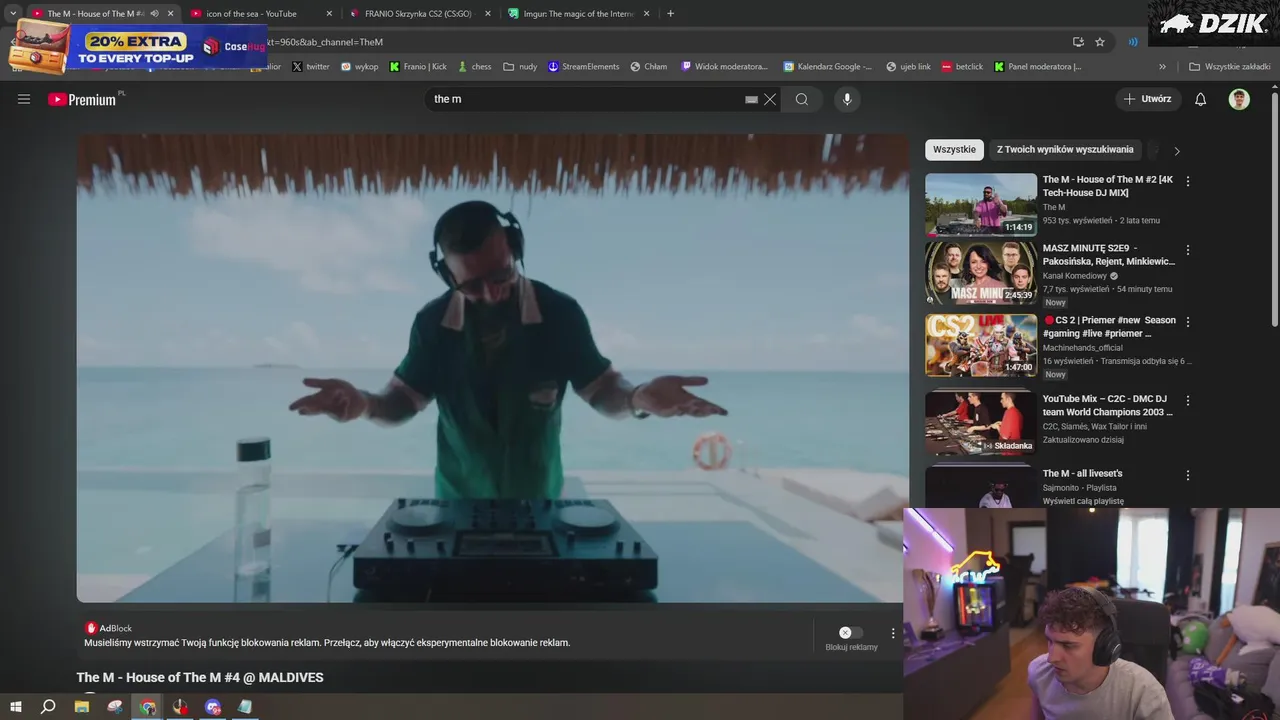Screen dimensions: 1280x720
Task: Open Panel moderatora bookmark
Action: click(1038, 67)
